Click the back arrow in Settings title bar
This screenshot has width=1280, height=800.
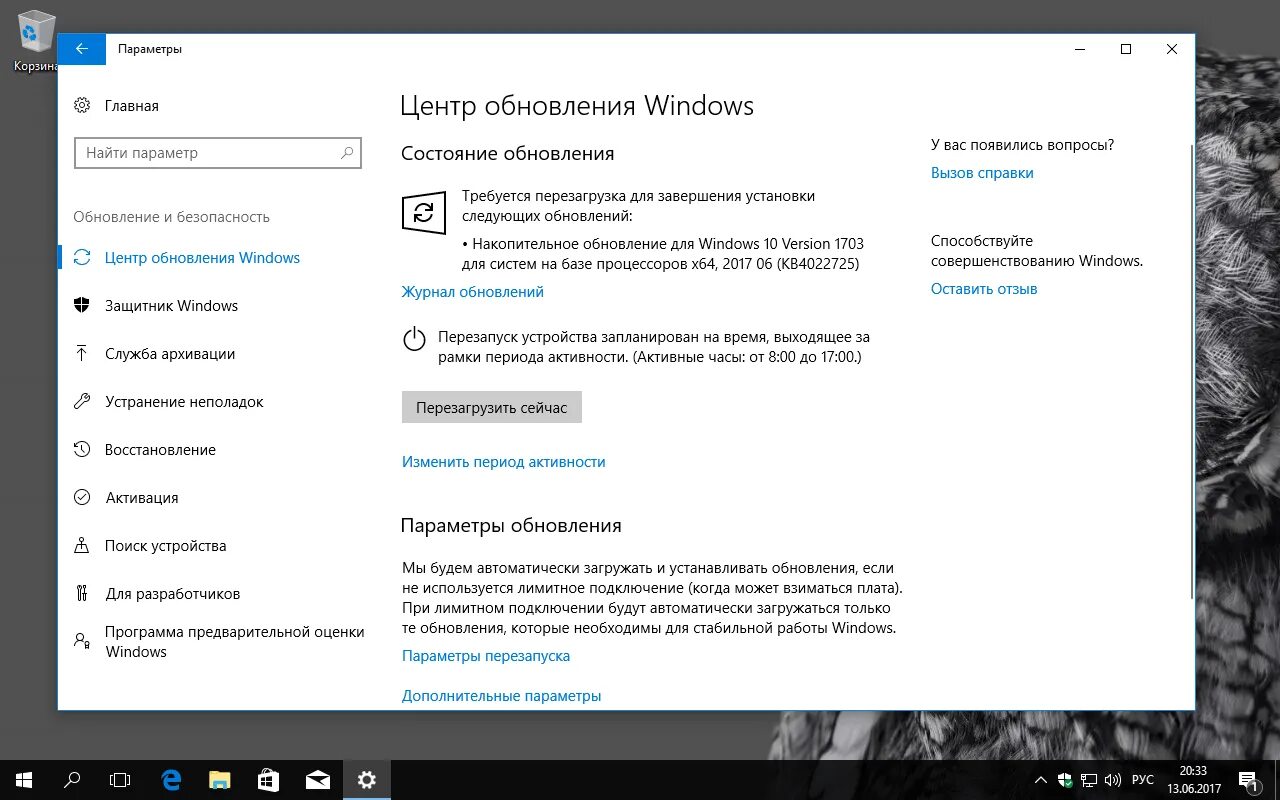coord(82,49)
